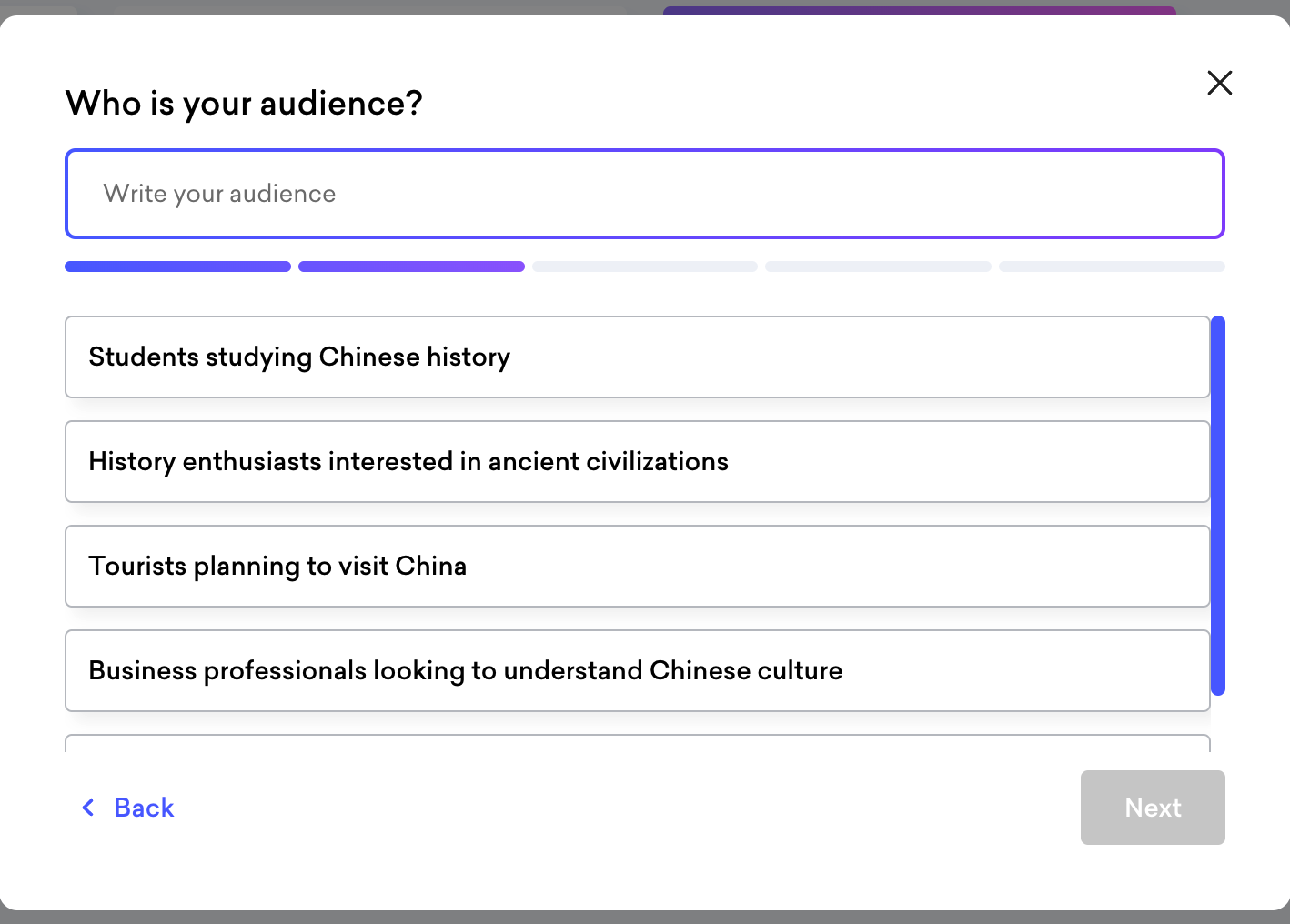Click the fourth empty progress step bar
Screen dimensions: 1290x924
click(878, 266)
